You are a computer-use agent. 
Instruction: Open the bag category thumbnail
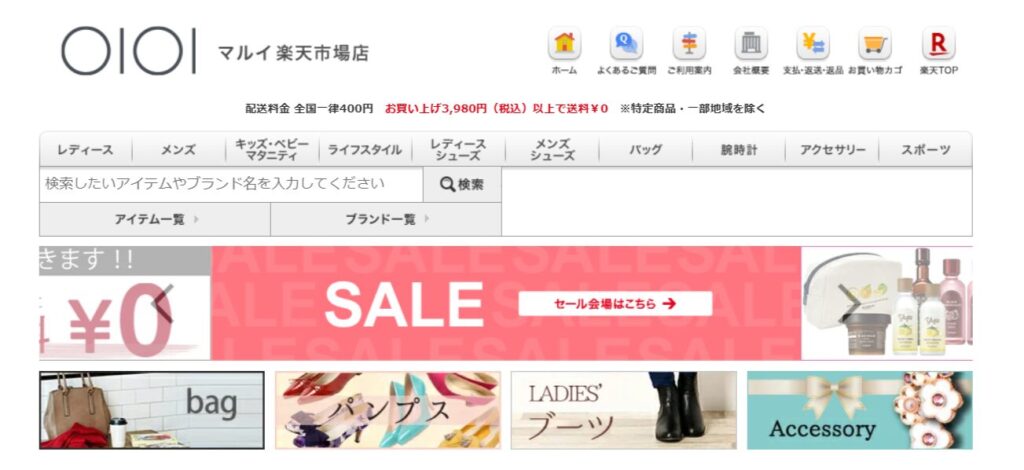point(152,410)
